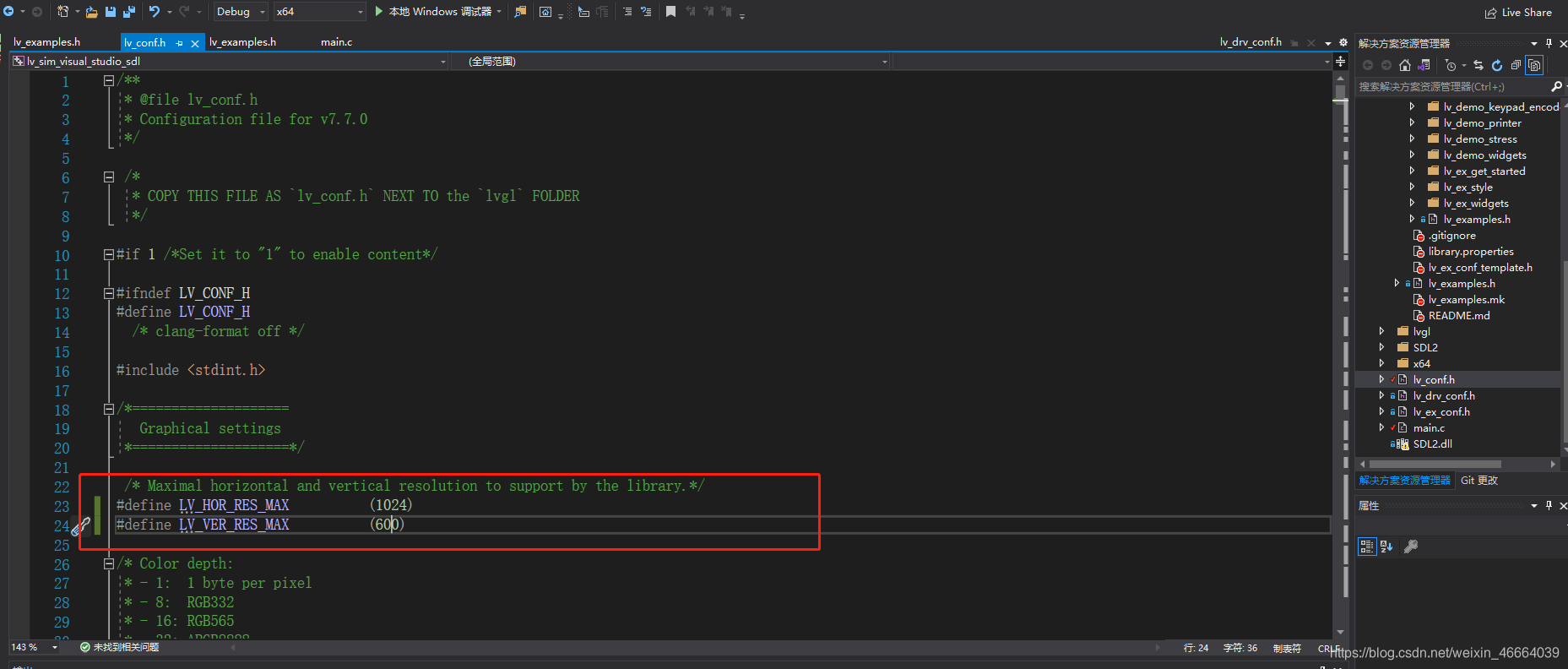
Task: Refresh the Solution Explorer
Action: coord(1497,65)
